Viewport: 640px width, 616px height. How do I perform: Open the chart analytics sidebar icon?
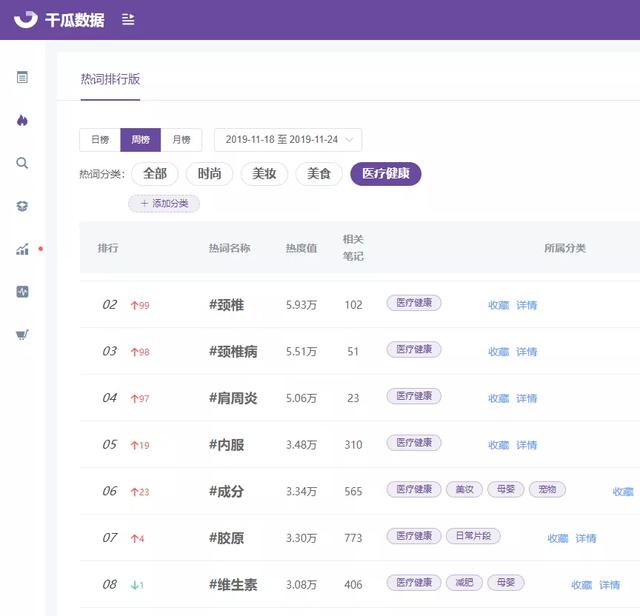click(22, 249)
